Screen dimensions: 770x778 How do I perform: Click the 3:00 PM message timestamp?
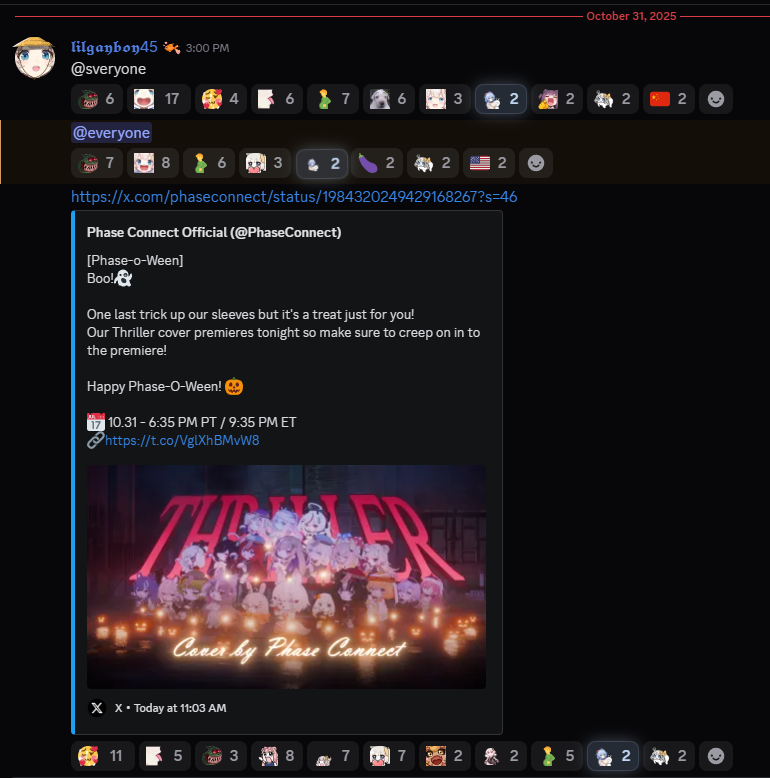pos(207,48)
